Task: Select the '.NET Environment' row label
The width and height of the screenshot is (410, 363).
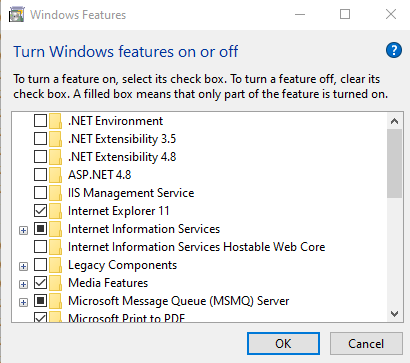Action: tap(115, 121)
